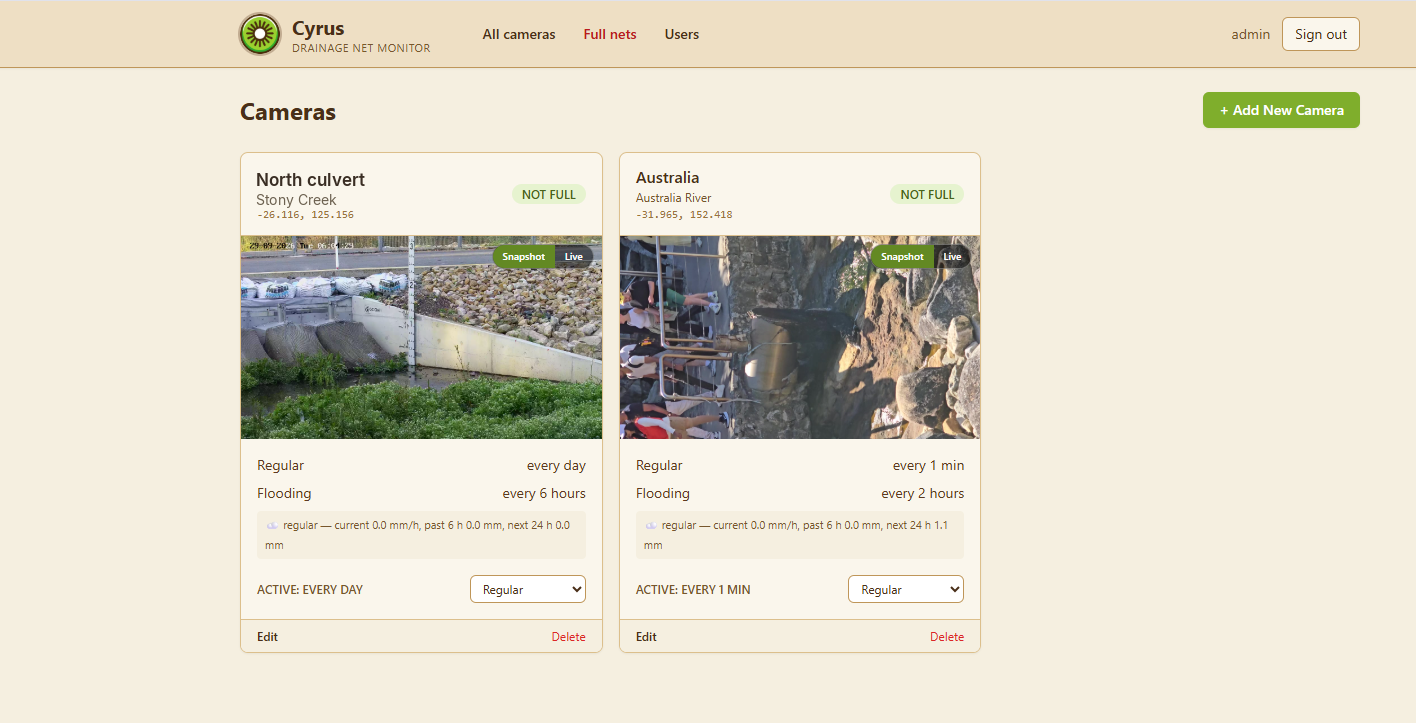This screenshot has width=1416, height=723.
Task: Click the 'every 6 hours' flooding interval value
Action: tap(544, 493)
